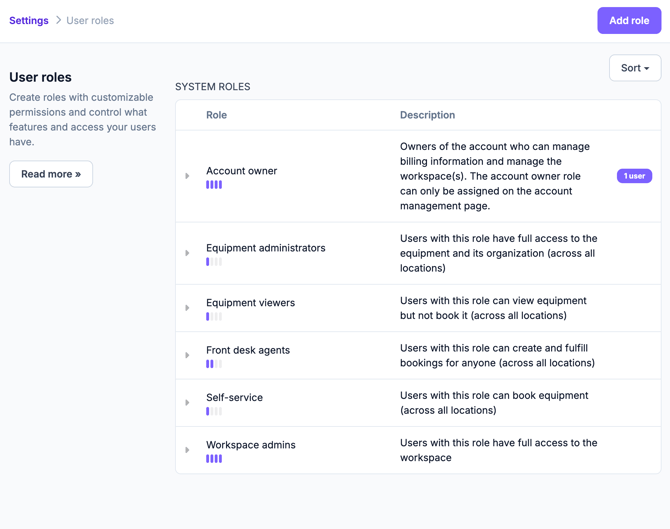
Task: Click Workspace admins permission level bars icon
Action: (x=214, y=459)
